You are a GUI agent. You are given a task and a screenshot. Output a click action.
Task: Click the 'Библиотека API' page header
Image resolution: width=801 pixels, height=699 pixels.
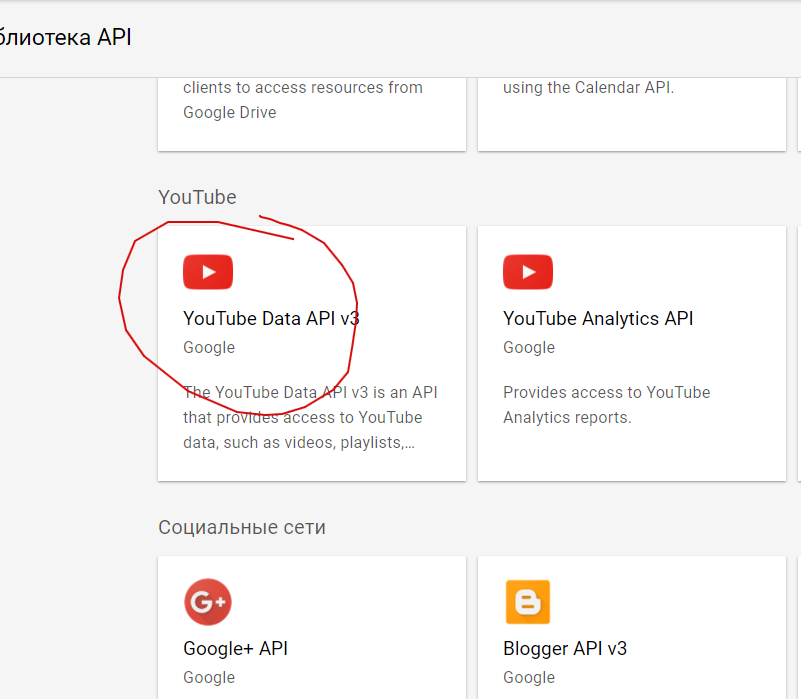coord(66,38)
